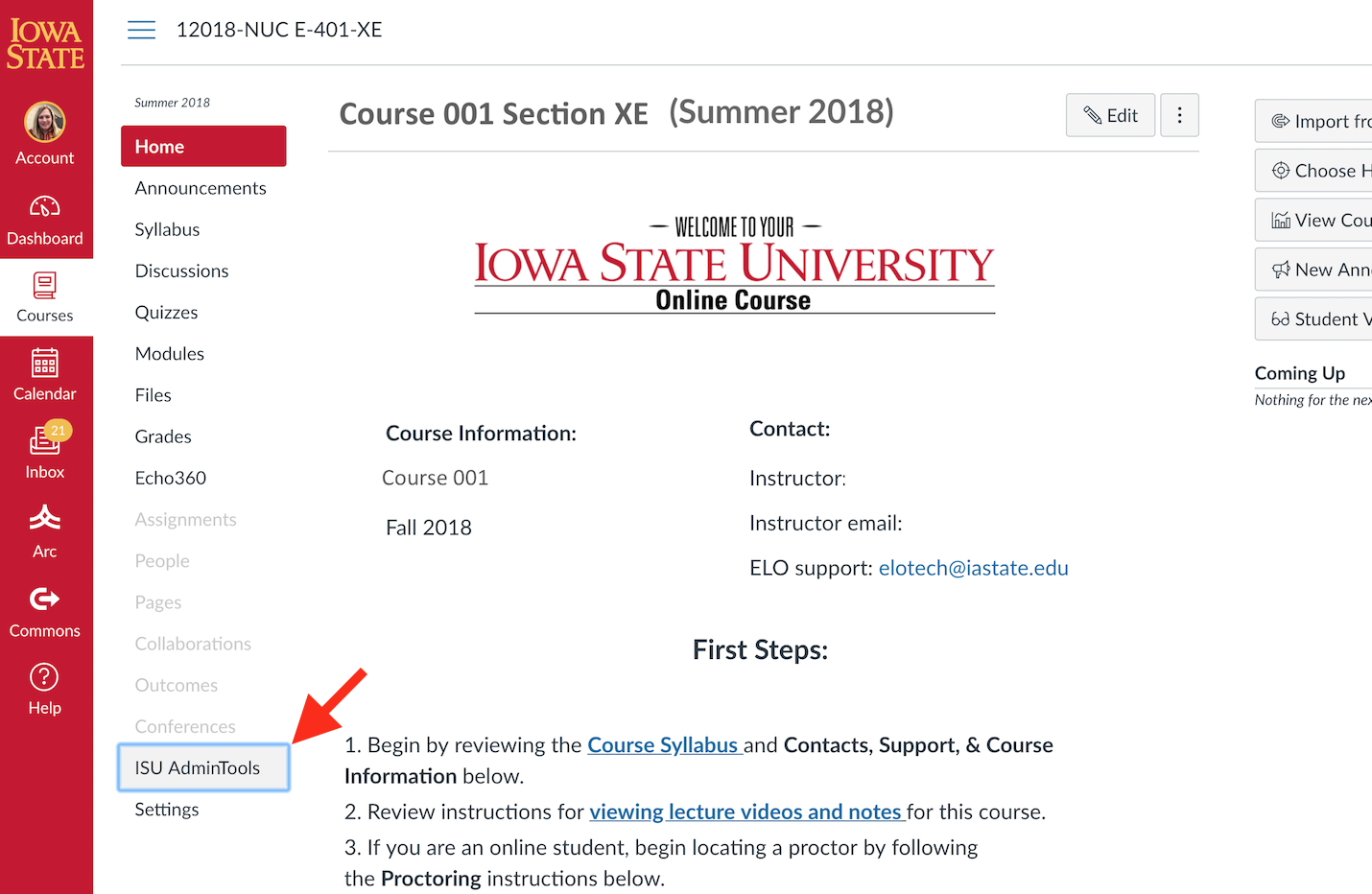This screenshot has width=1372, height=894.
Task: Open the Account profile avatar
Action: tap(44, 122)
